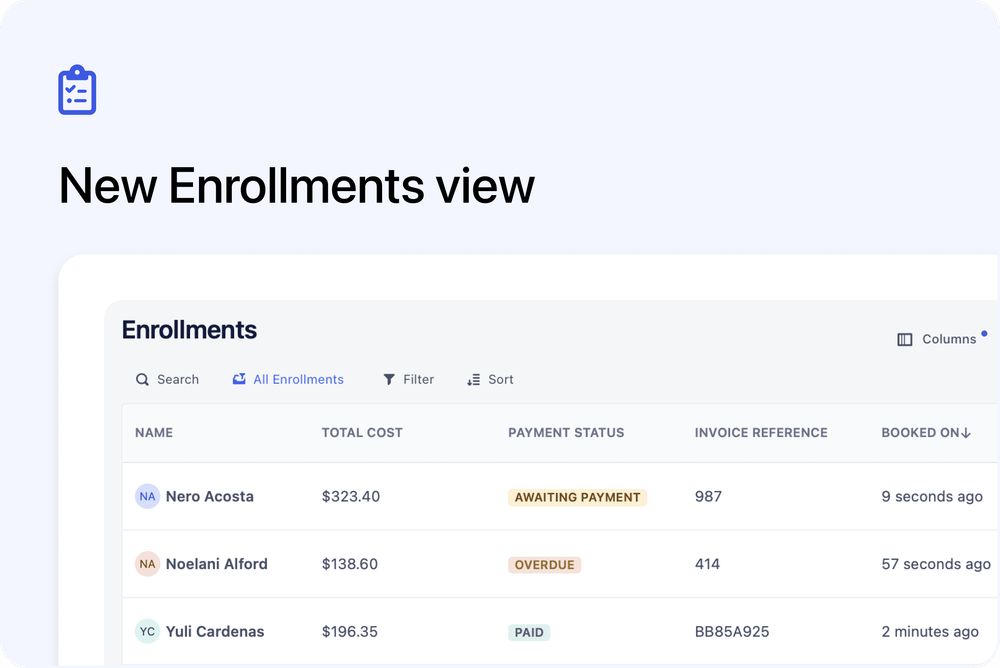Select Search in the toolbar
This screenshot has width=1000, height=668.
[x=168, y=379]
